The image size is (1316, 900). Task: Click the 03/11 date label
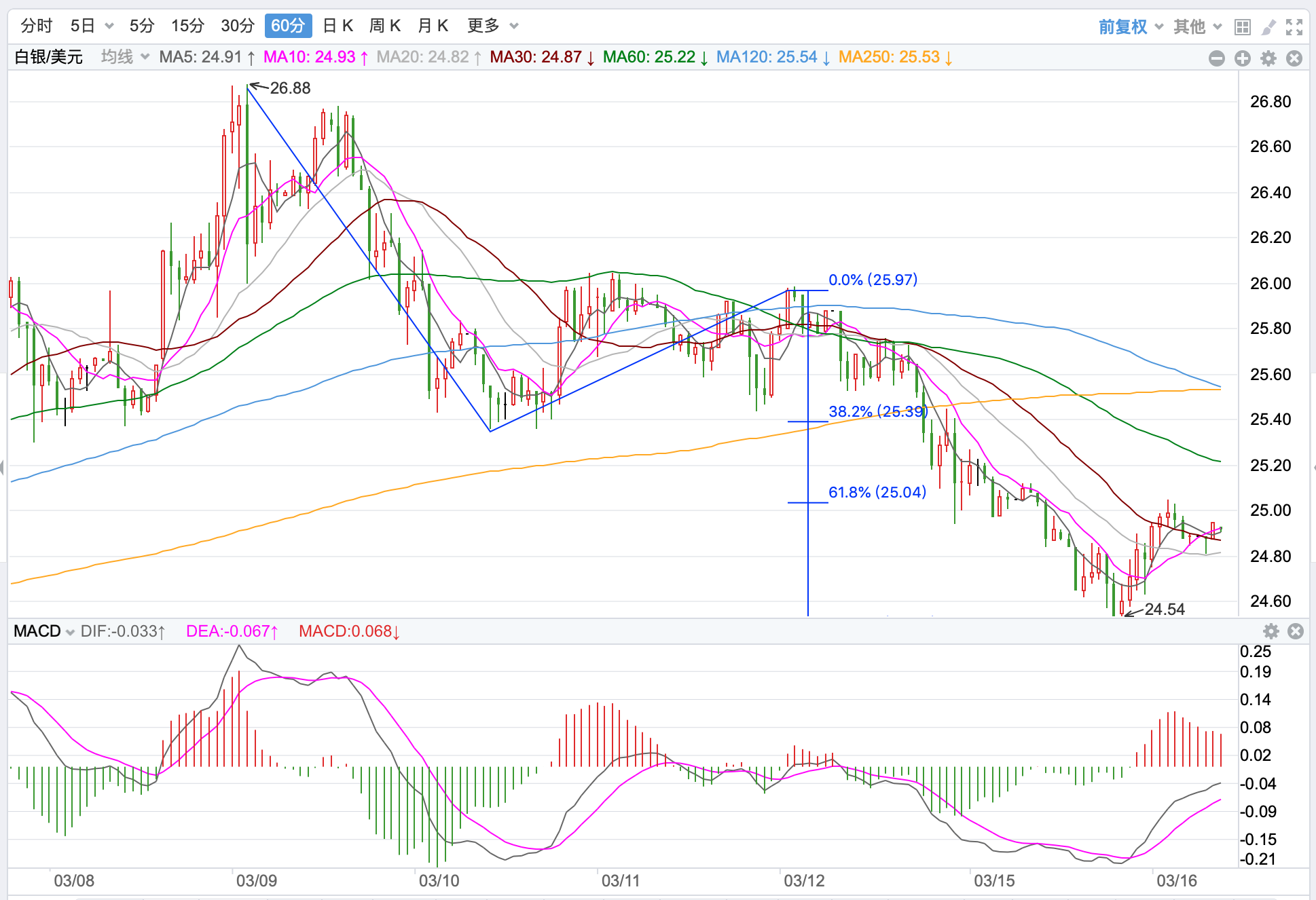coord(621,881)
